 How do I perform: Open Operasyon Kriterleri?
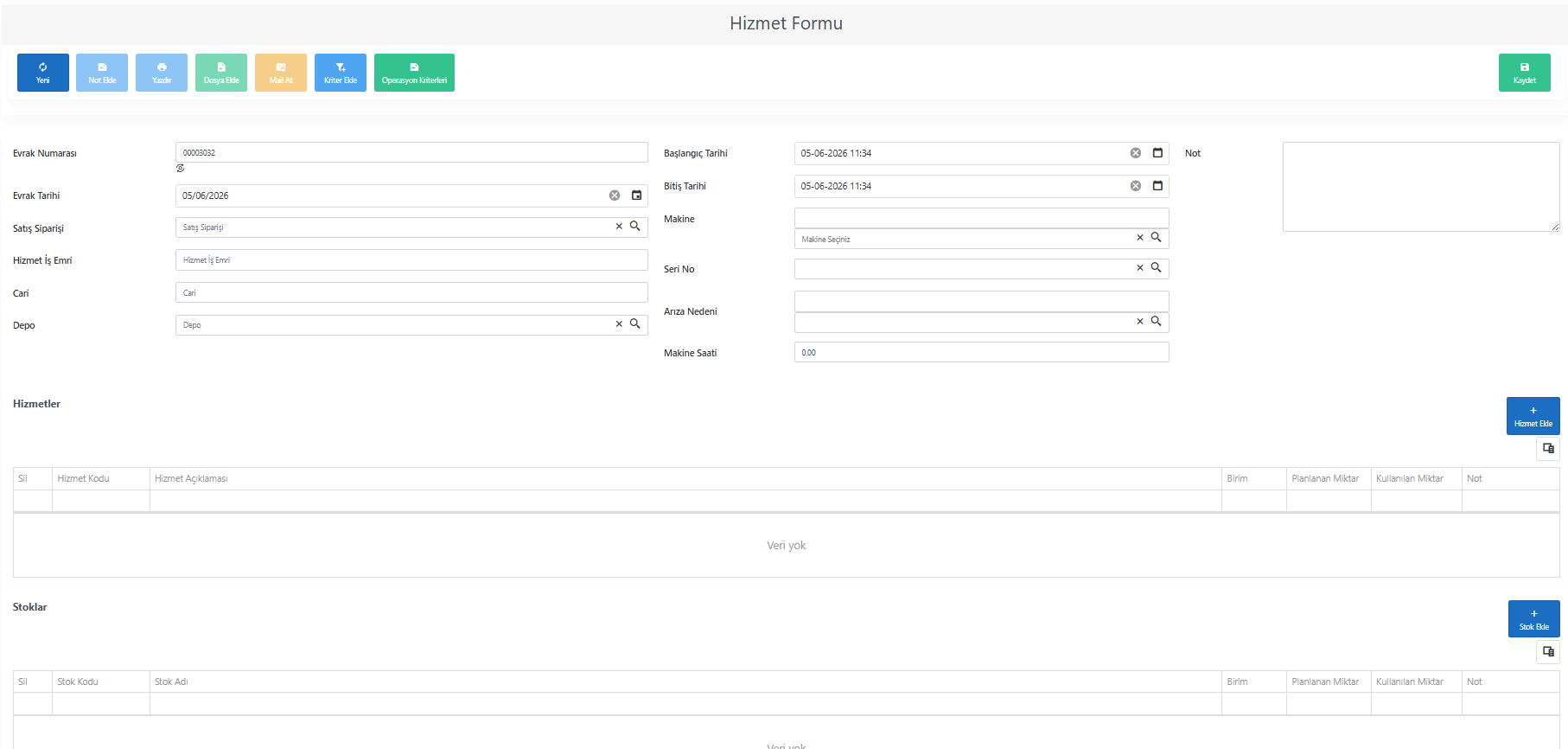[x=414, y=73]
